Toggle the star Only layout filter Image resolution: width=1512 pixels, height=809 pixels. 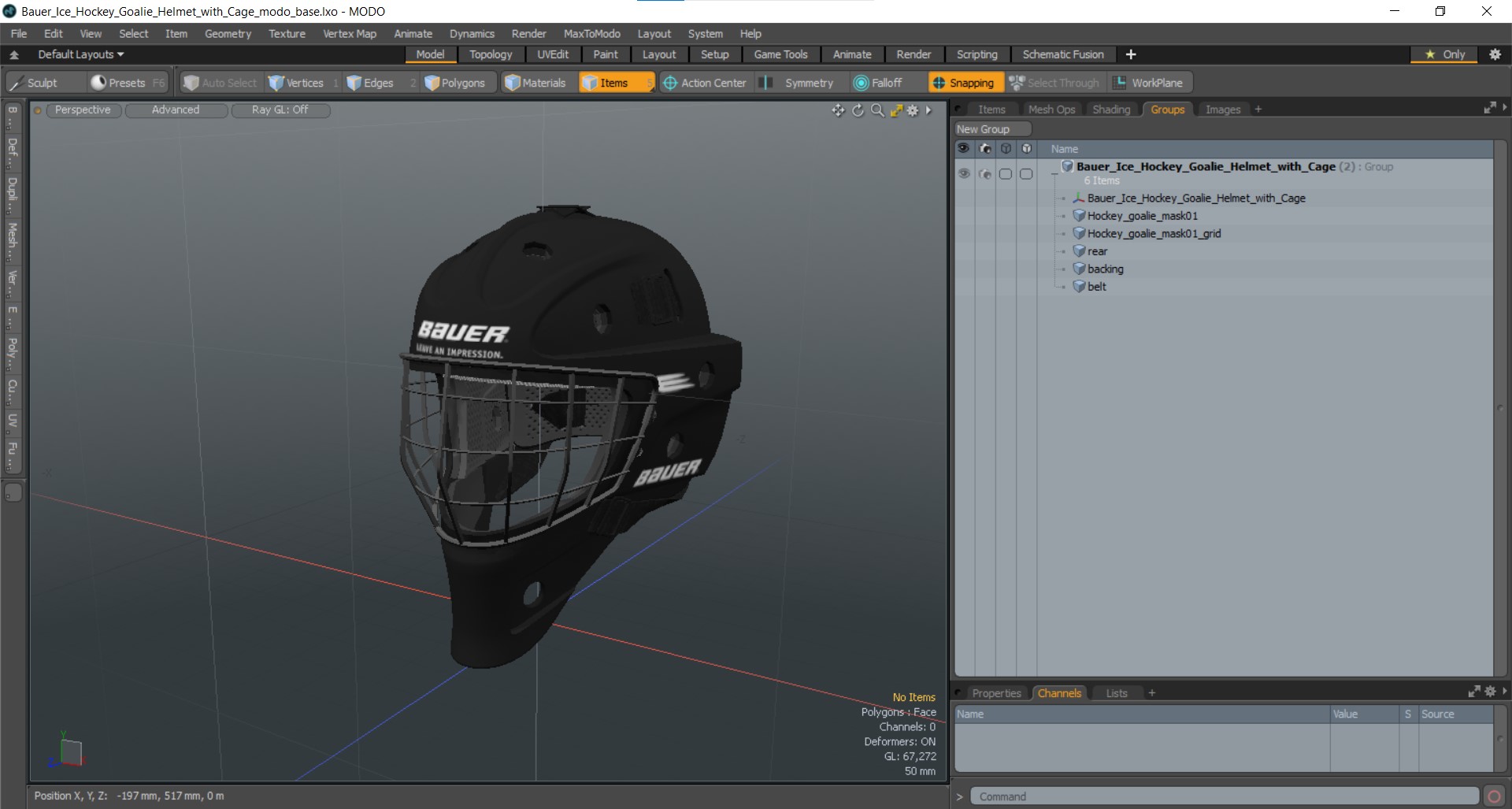1444,54
